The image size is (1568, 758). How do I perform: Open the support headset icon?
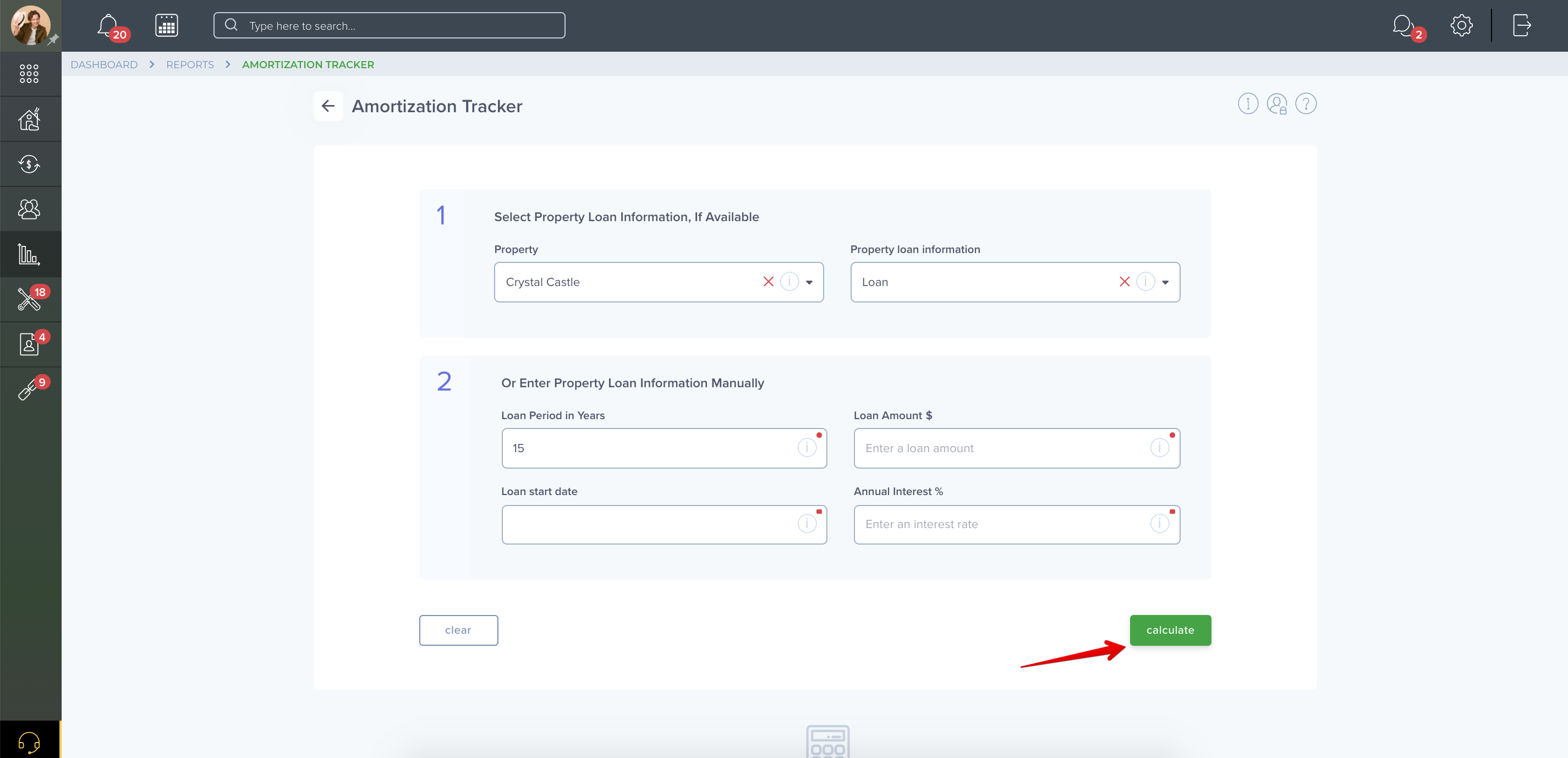[29, 741]
